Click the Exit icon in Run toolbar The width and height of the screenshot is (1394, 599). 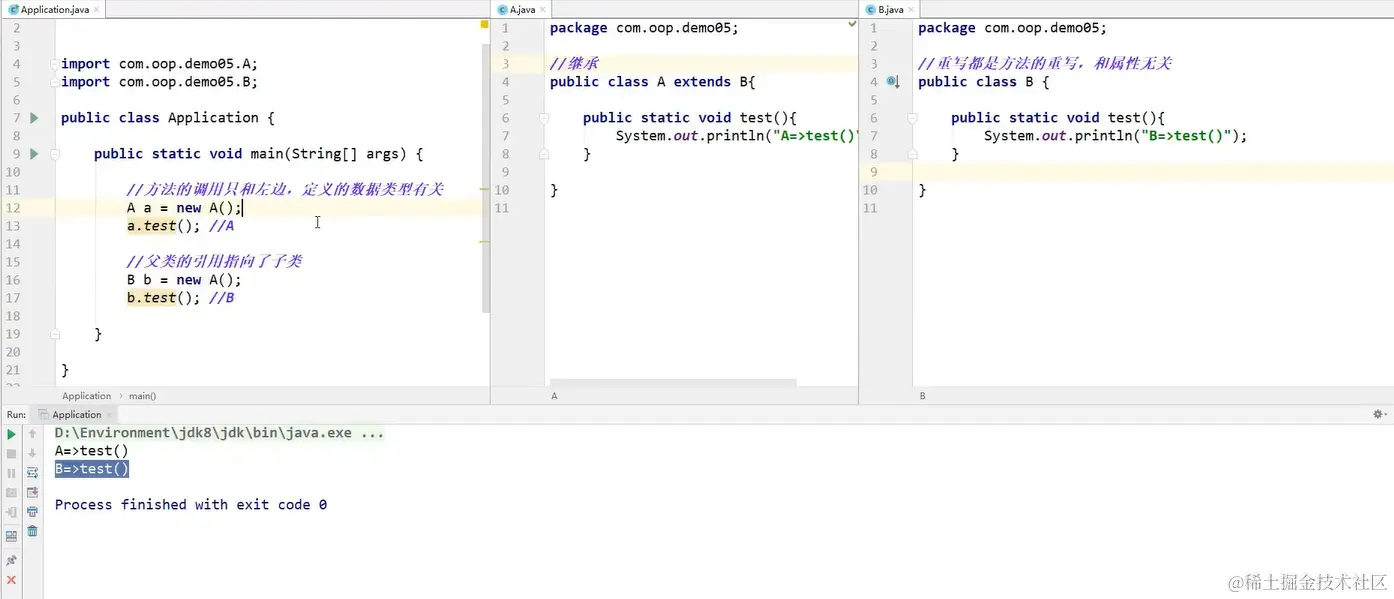coord(12,512)
